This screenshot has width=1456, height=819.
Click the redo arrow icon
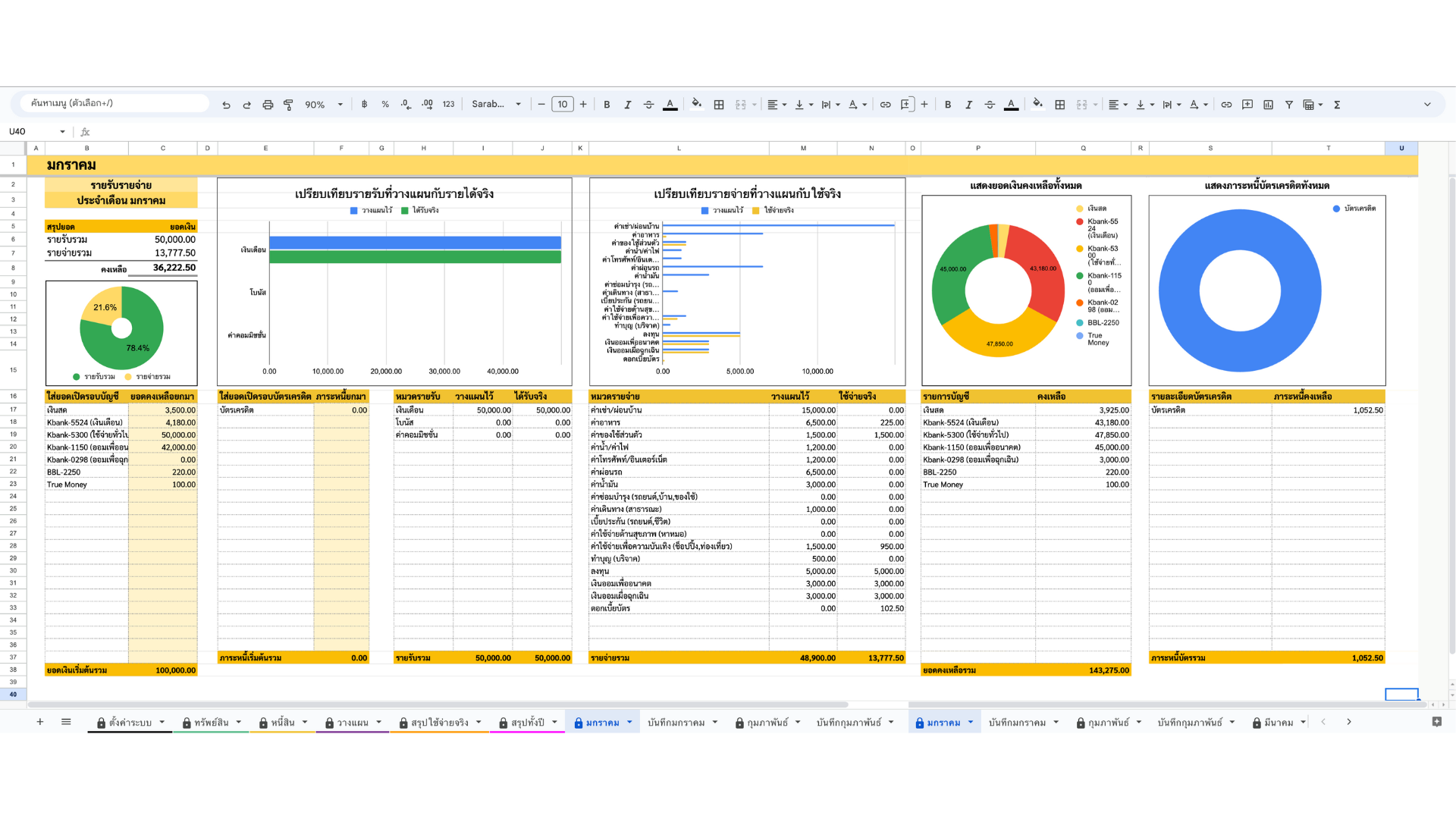click(246, 105)
